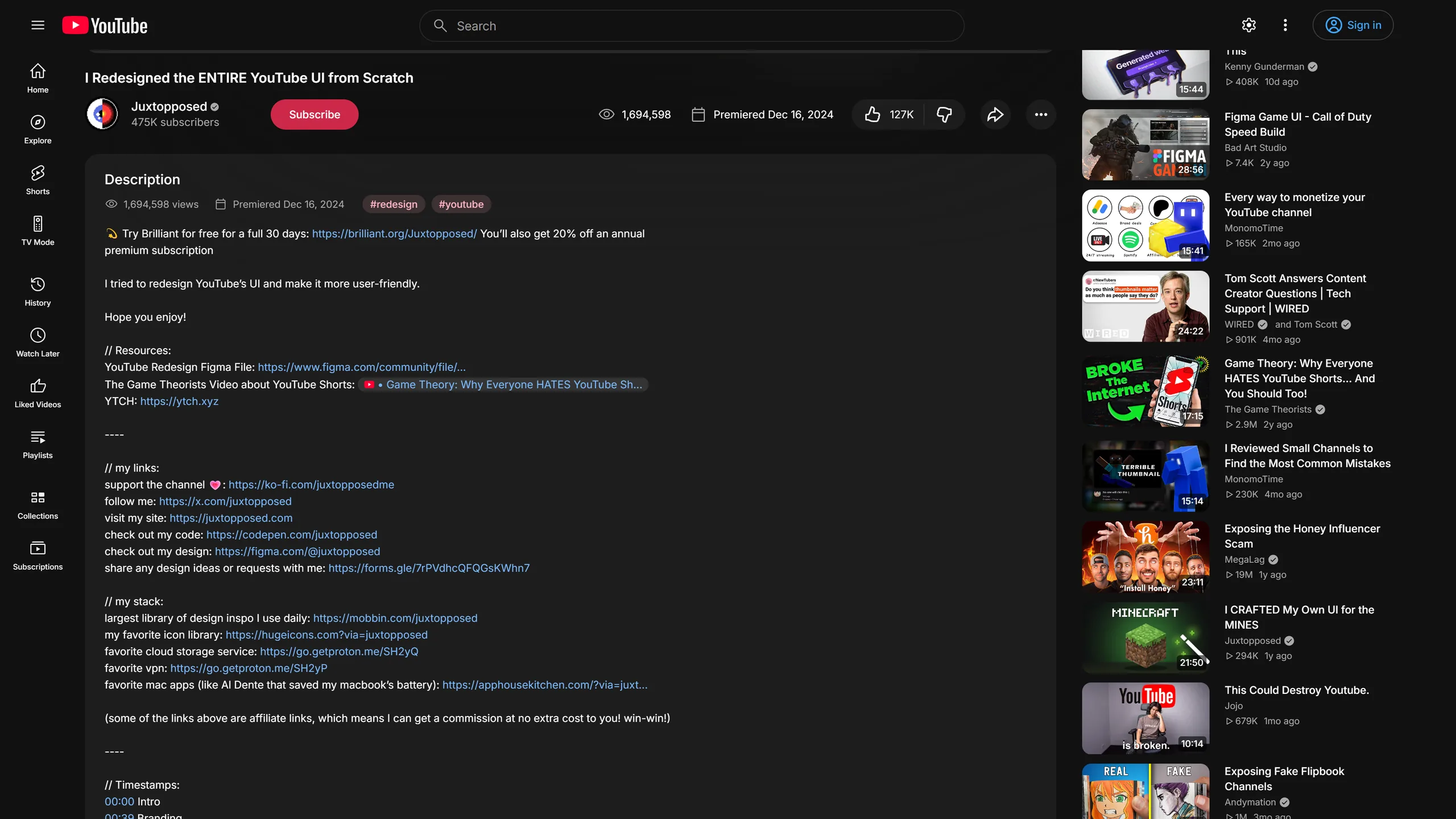Screen dimensions: 1456x819
Task: Click The Game Theorists channel name
Action: click(x=1268, y=409)
